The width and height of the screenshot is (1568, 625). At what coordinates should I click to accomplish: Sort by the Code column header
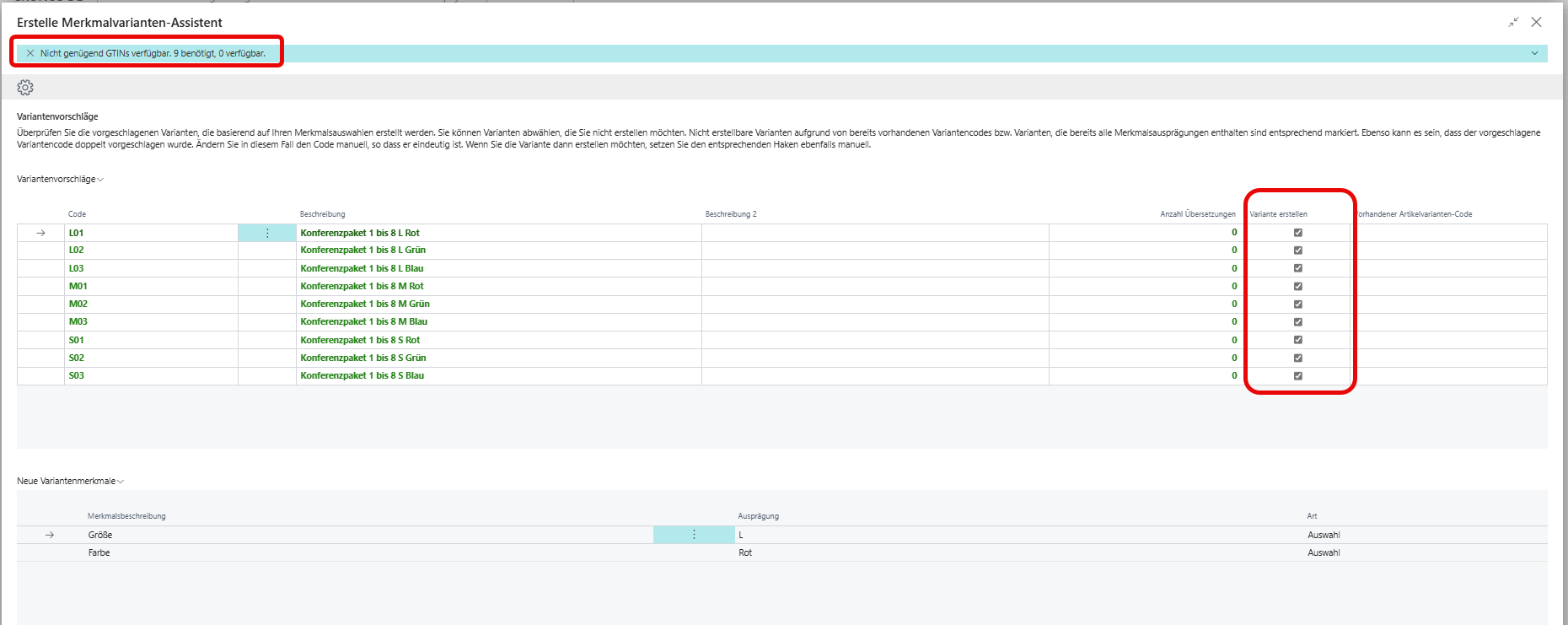coord(78,214)
